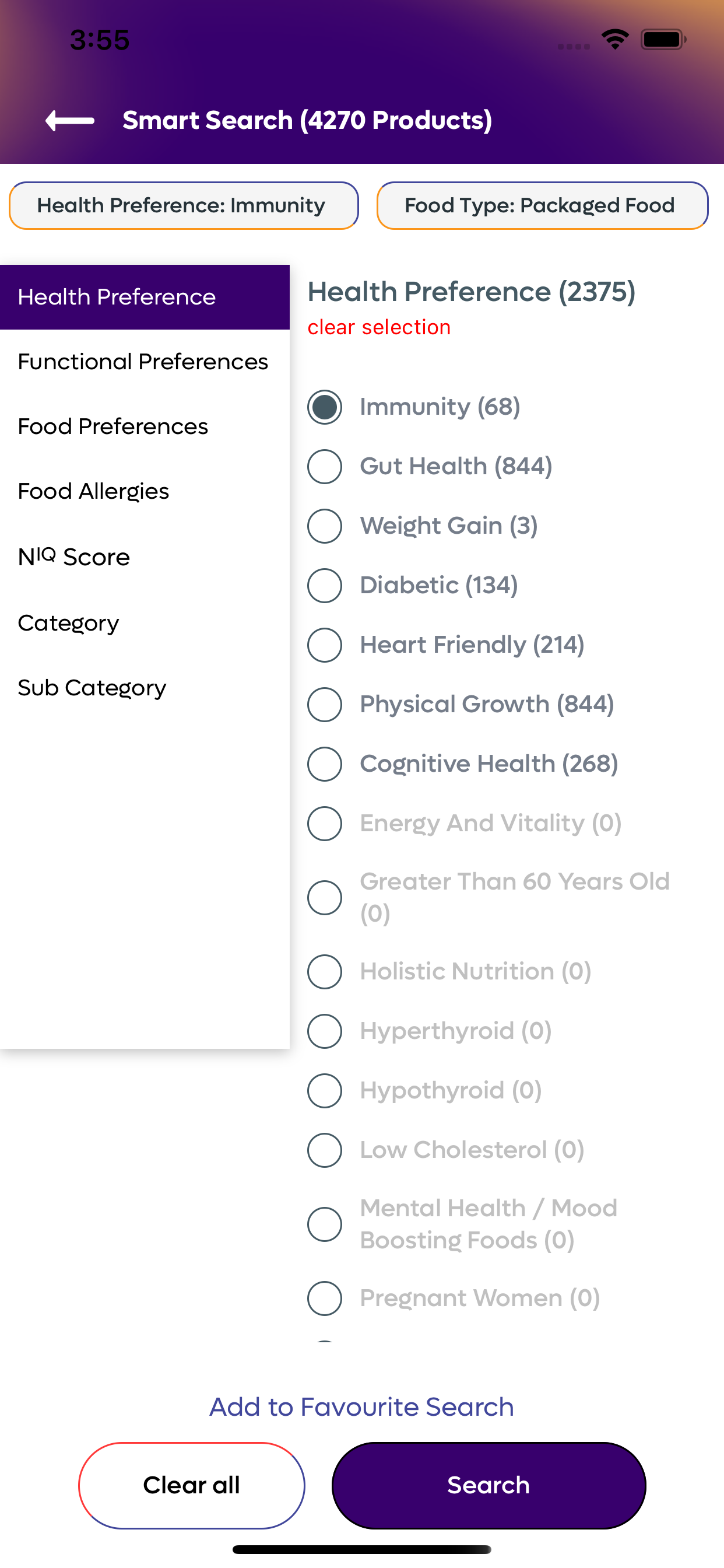The image size is (724, 1568).
Task: Open the Functional Preferences filter tab
Action: click(x=145, y=362)
